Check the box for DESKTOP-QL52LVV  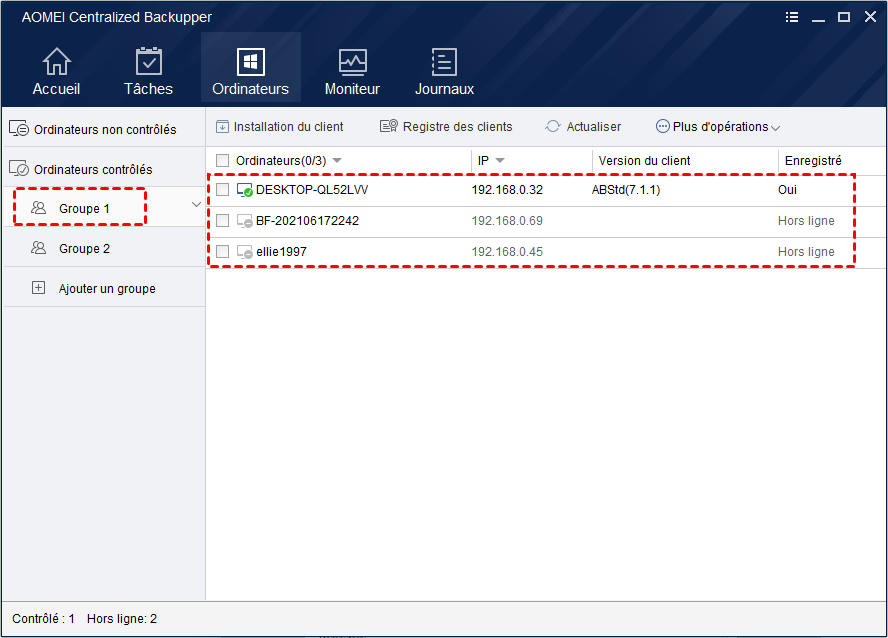[223, 190]
